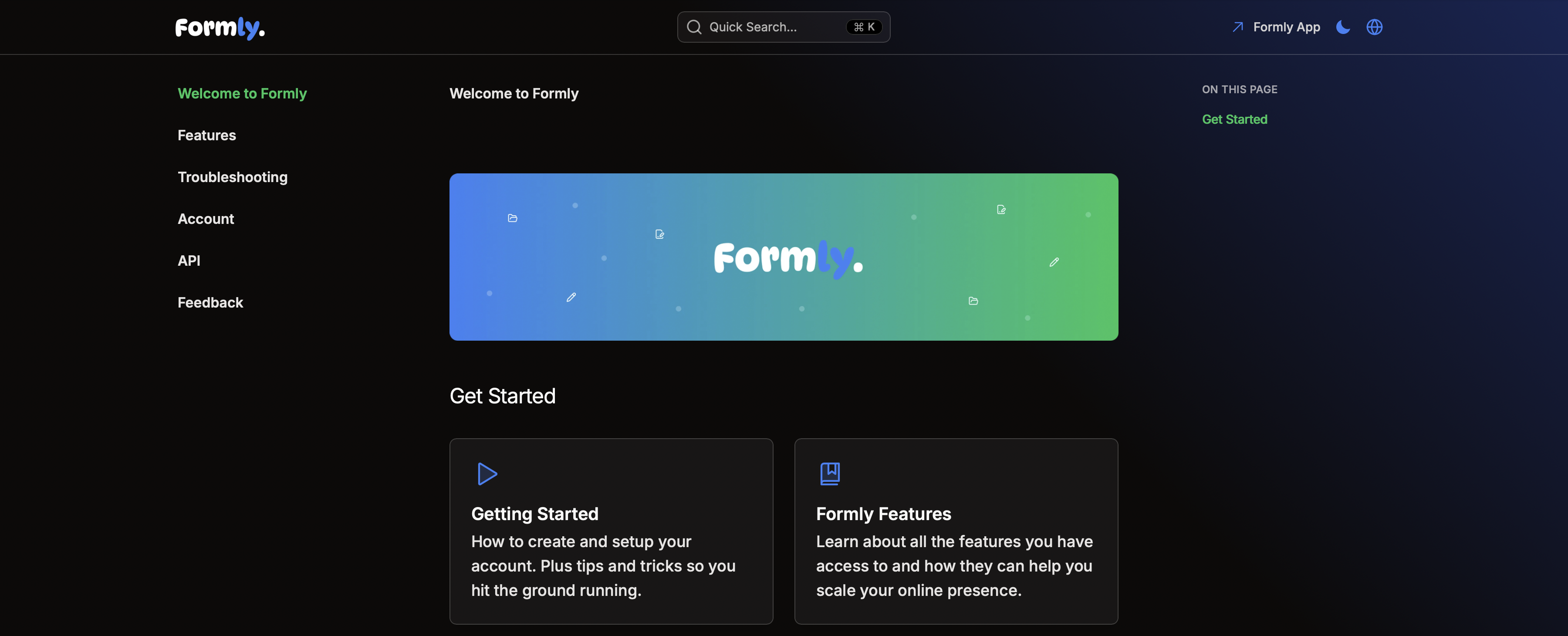Navigate to API docs in sidebar
This screenshot has width=1568, height=636.
pos(189,260)
